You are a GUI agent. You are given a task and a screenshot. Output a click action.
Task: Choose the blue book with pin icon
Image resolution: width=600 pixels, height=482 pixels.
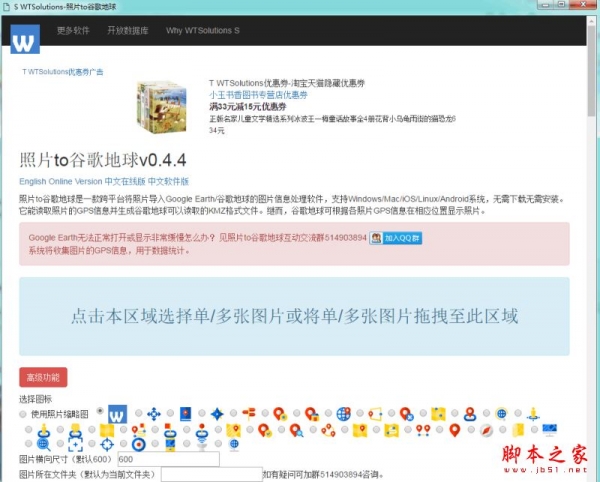click(x=186, y=414)
